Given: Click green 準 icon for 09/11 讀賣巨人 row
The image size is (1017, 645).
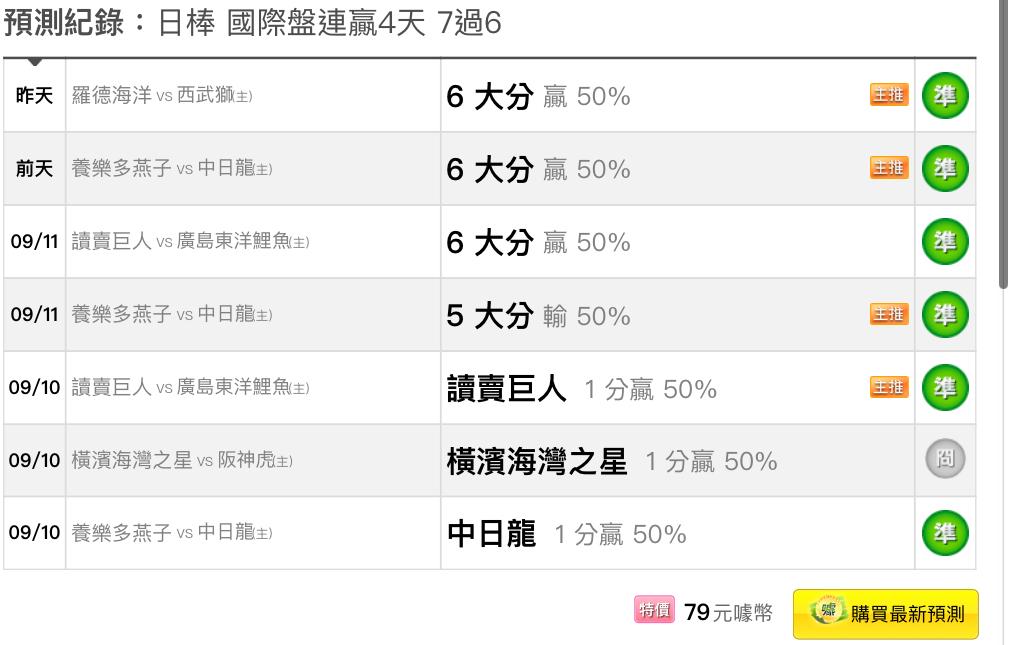Looking at the screenshot, I should click(945, 241).
